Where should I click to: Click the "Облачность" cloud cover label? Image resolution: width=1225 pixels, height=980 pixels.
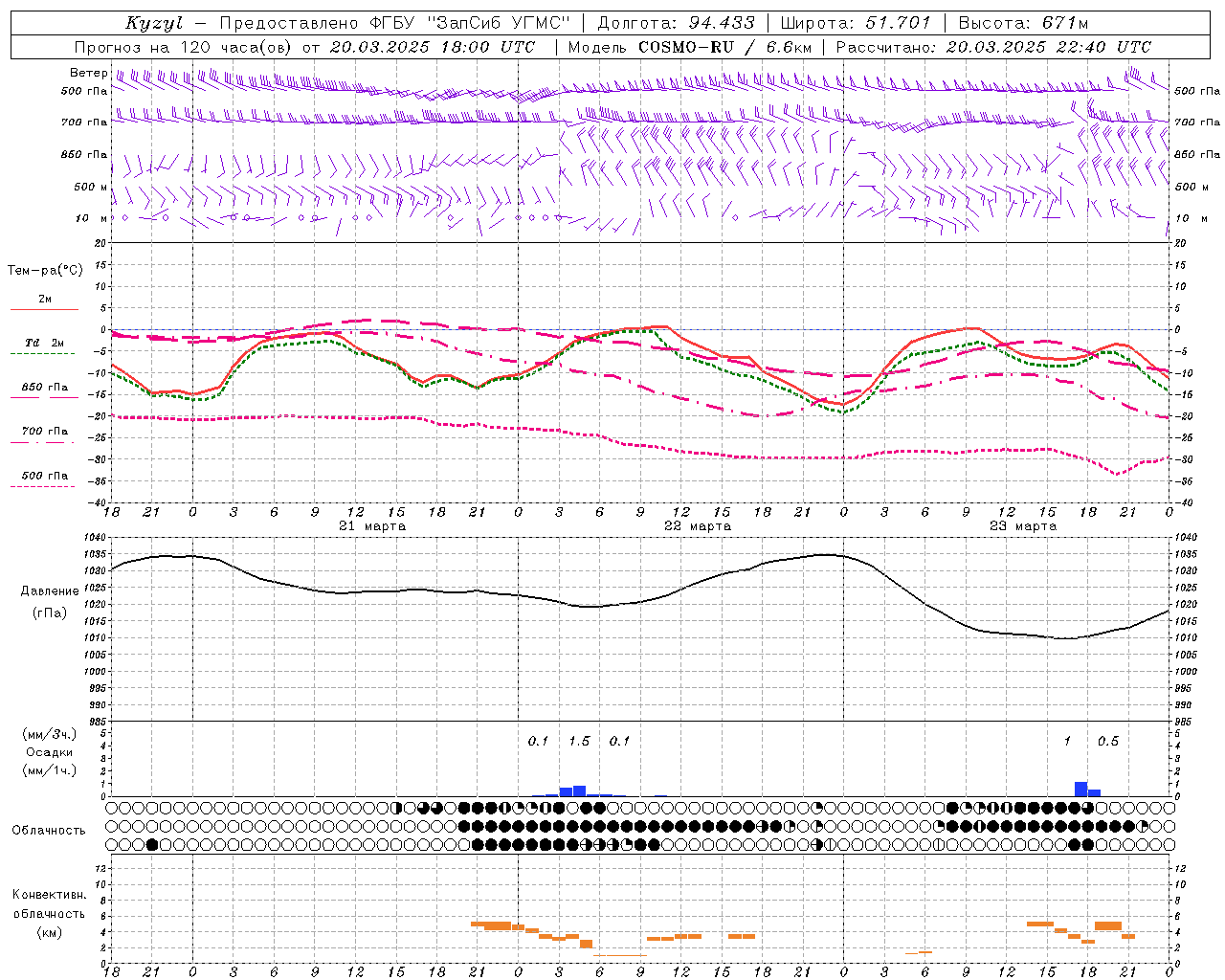pyautogui.click(x=49, y=831)
